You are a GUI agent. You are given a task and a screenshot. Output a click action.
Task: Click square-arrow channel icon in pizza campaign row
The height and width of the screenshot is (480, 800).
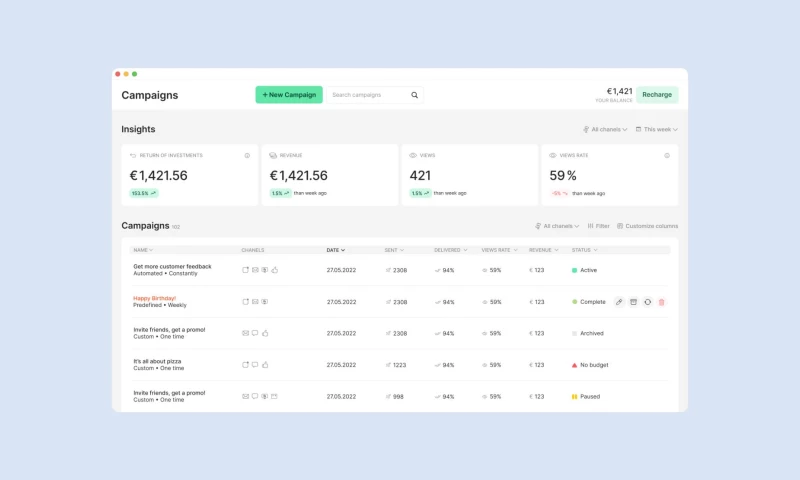point(245,365)
